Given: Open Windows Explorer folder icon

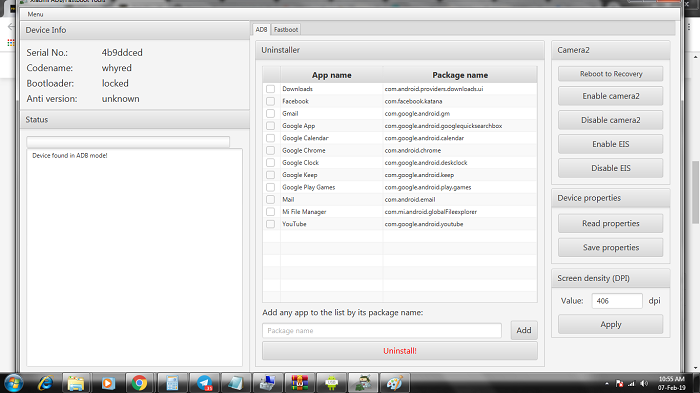Looking at the screenshot, I should (76, 383).
